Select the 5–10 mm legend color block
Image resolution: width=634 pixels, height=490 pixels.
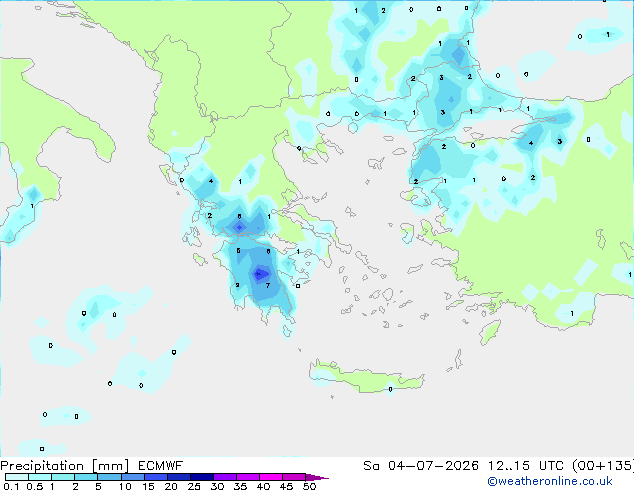[x=109, y=477]
